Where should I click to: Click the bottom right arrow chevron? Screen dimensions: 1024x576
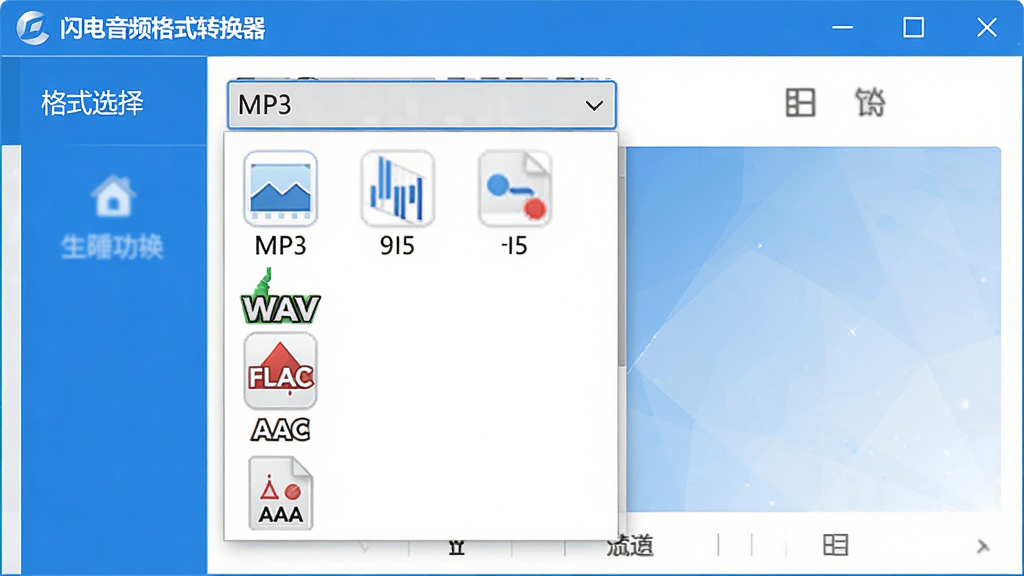tap(982, 546)
